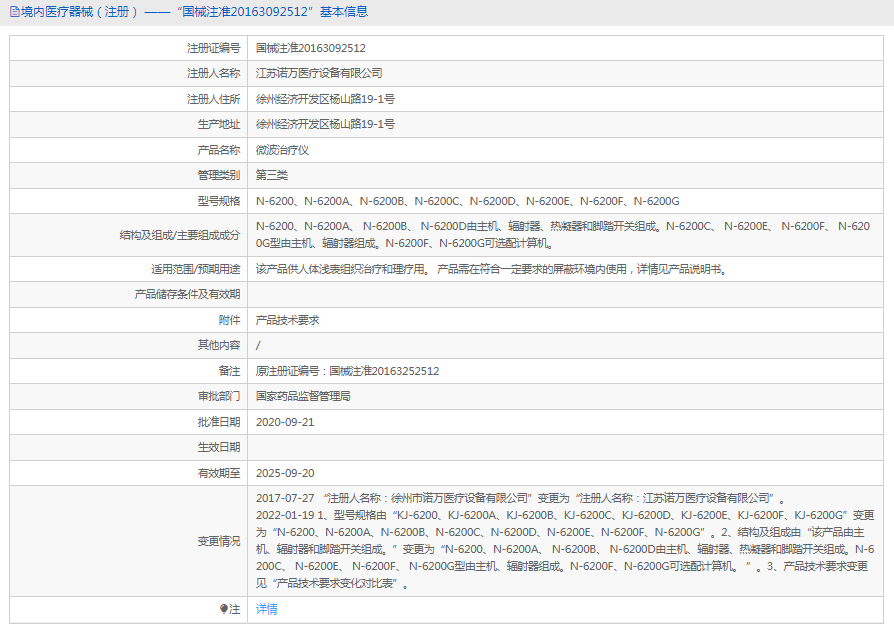Click the address value in the 注册人住所 row
894x630 pixels.
pos(325,99)
